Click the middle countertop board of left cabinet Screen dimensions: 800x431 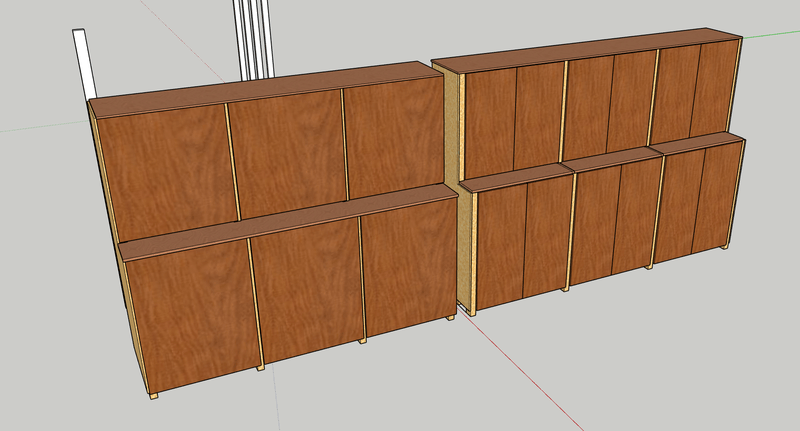(288, 223)
